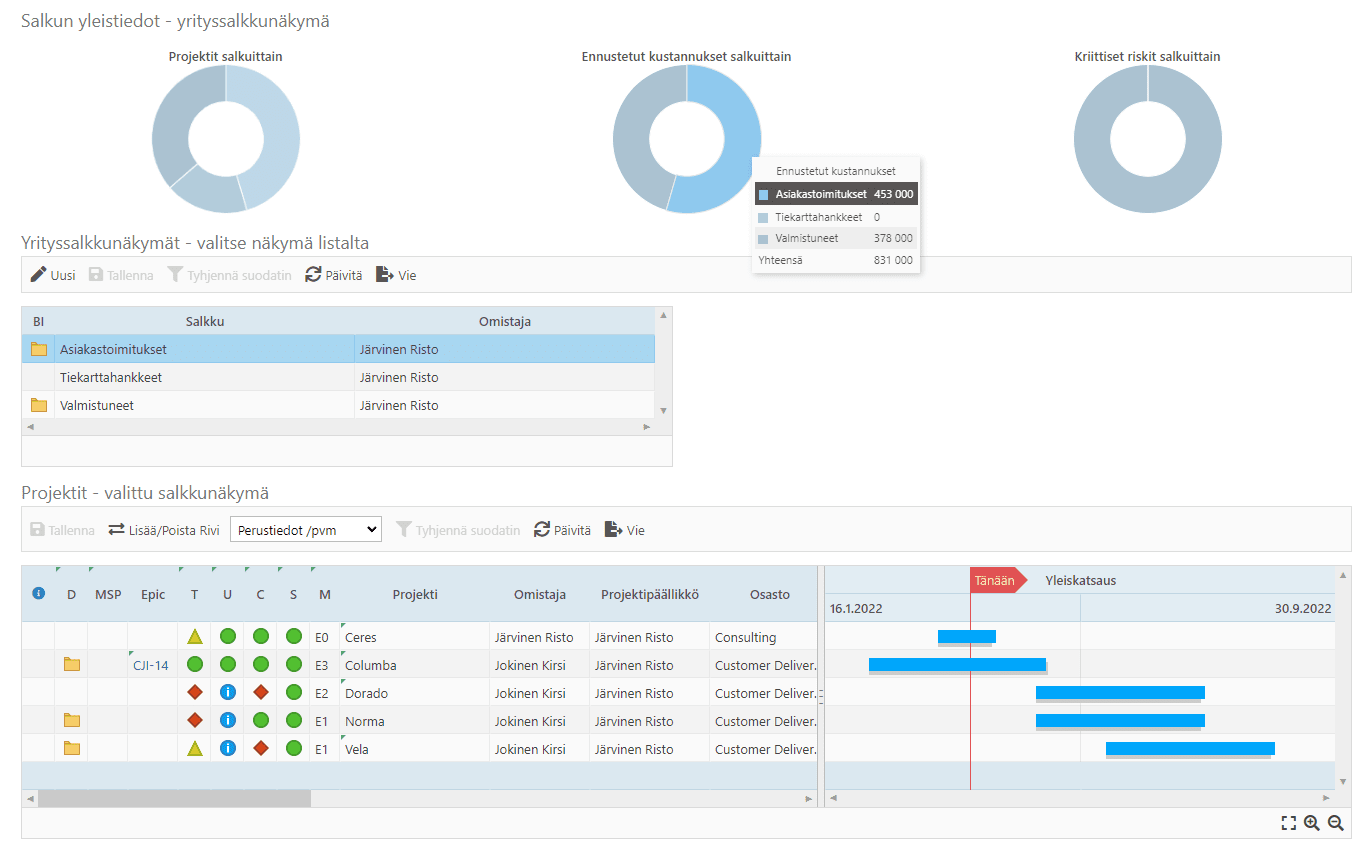The width and height of the screenshot is (1364, 845).
Task: Click the Vela project Gantt bar
Action: point(1189,748)
